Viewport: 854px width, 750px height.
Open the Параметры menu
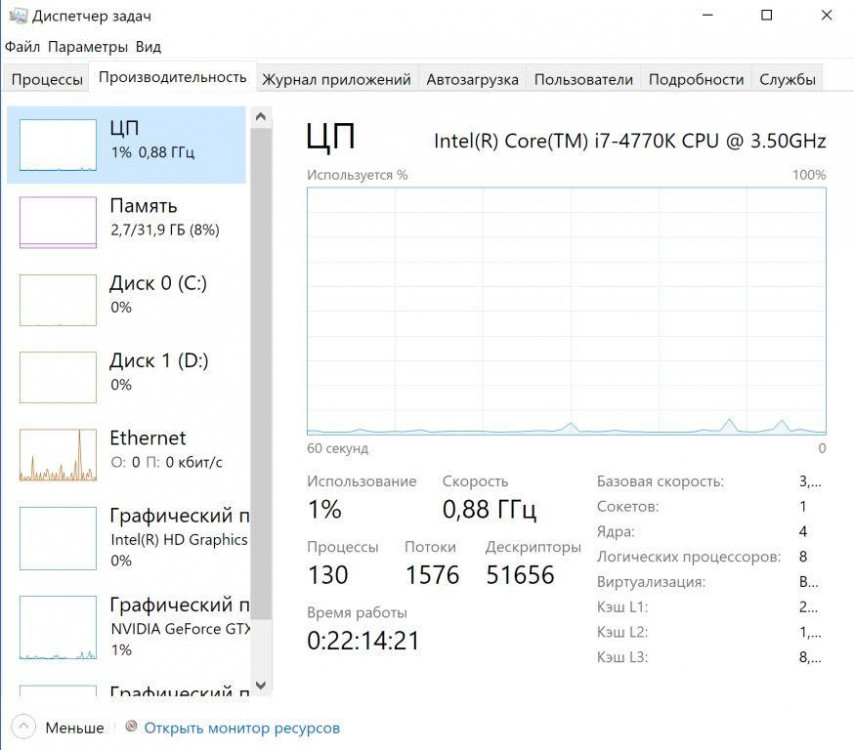pyautogui.click(x=88, y=47)
